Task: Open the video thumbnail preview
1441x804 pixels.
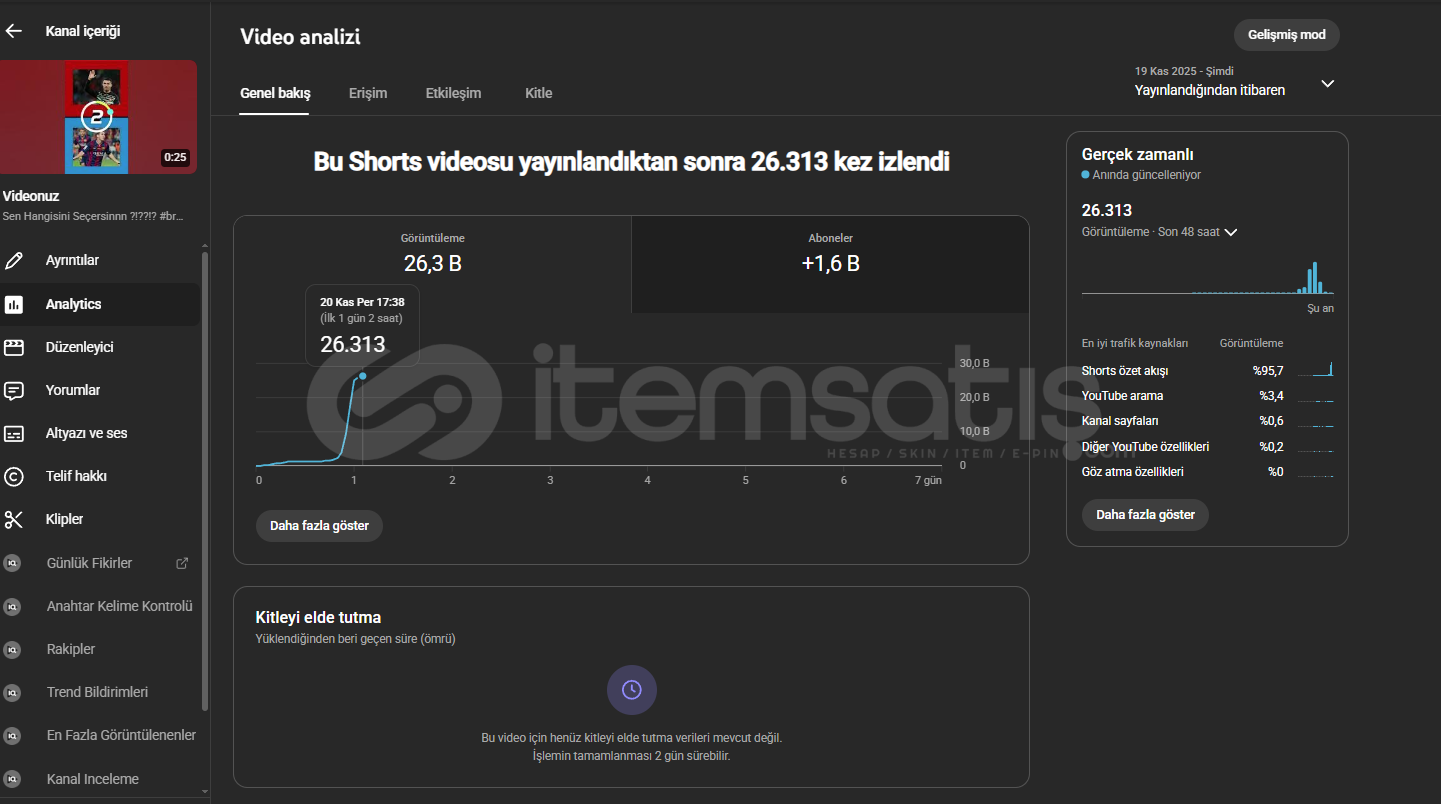Action: 98,117
